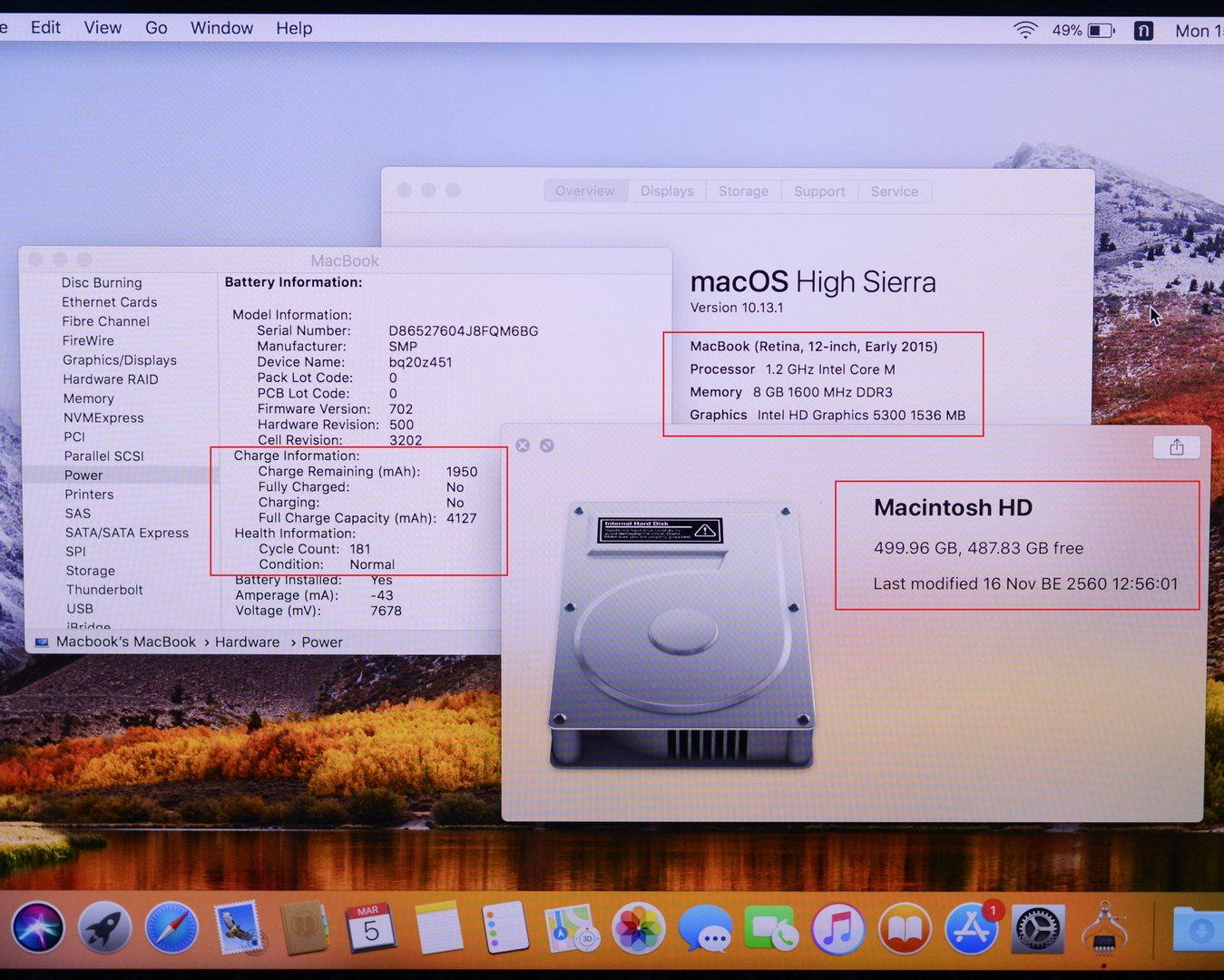Open the Downloads folder in dock
1224x980 pixels.
pyautogui.click(x=1200, y=928)
